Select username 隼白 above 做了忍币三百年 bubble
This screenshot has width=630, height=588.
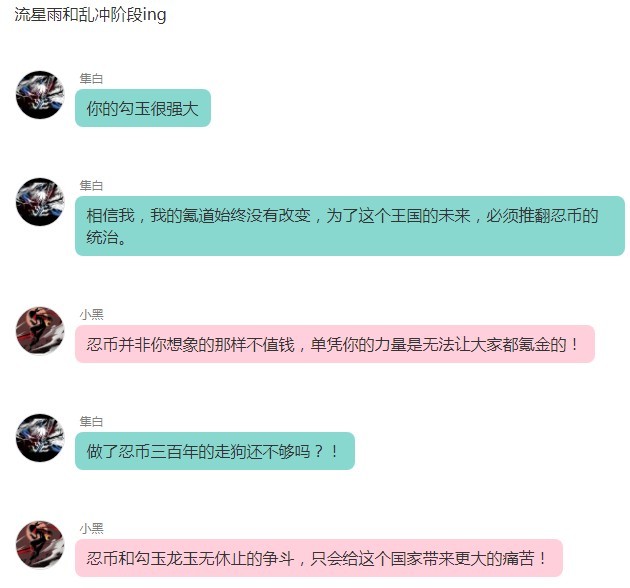pos(91,422)
